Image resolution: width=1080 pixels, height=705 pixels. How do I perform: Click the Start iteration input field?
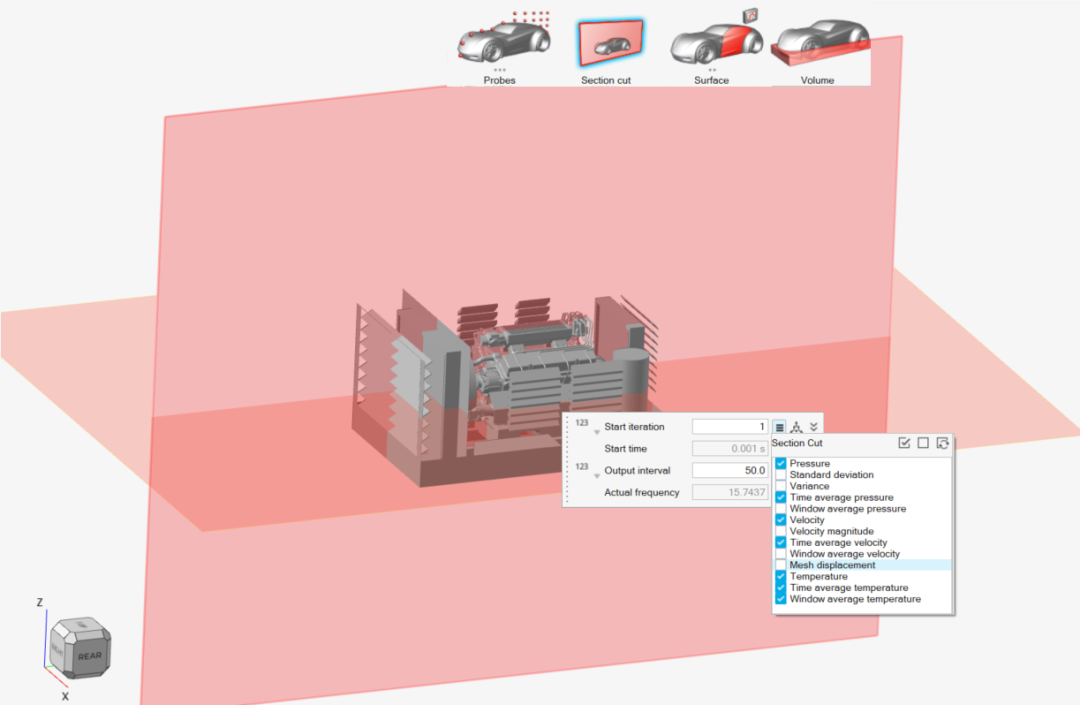tap(730, 427)
